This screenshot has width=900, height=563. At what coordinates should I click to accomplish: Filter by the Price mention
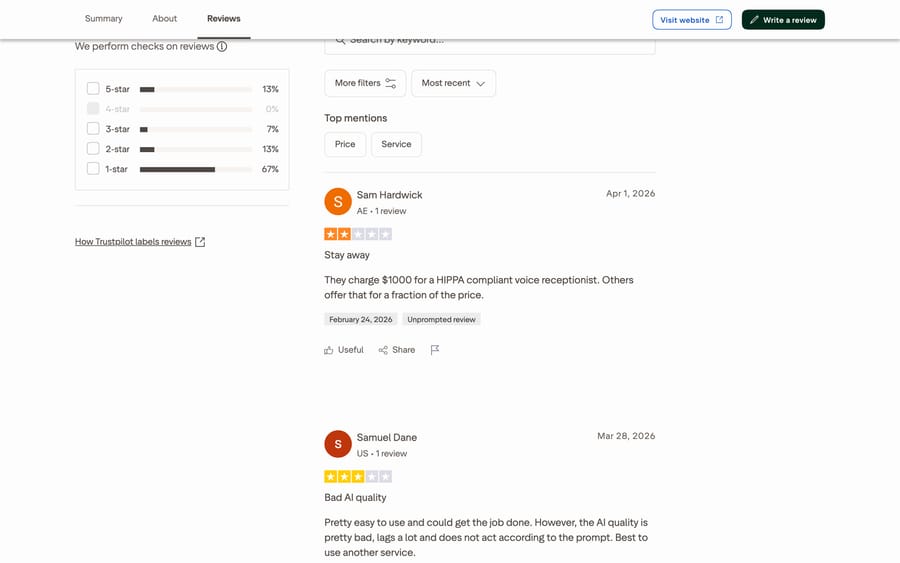(345, 144)
